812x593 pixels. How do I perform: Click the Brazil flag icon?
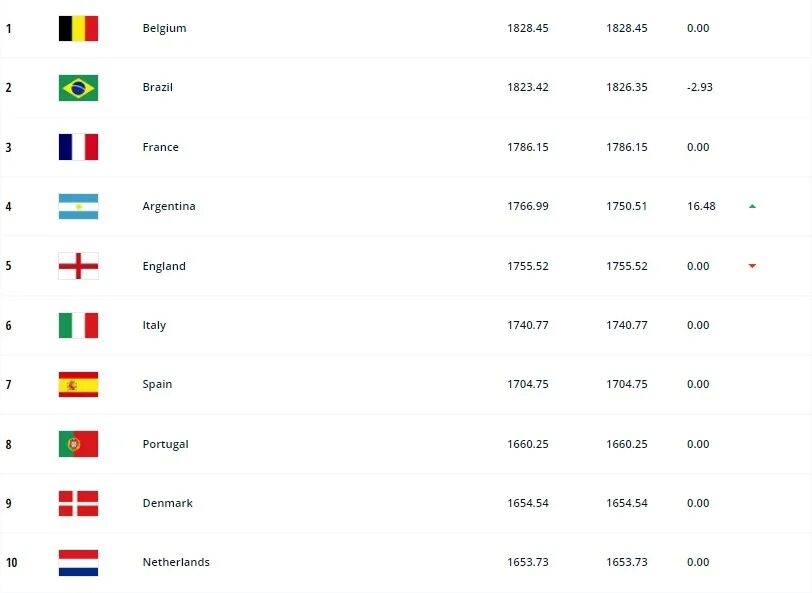(x=78, y=88)
